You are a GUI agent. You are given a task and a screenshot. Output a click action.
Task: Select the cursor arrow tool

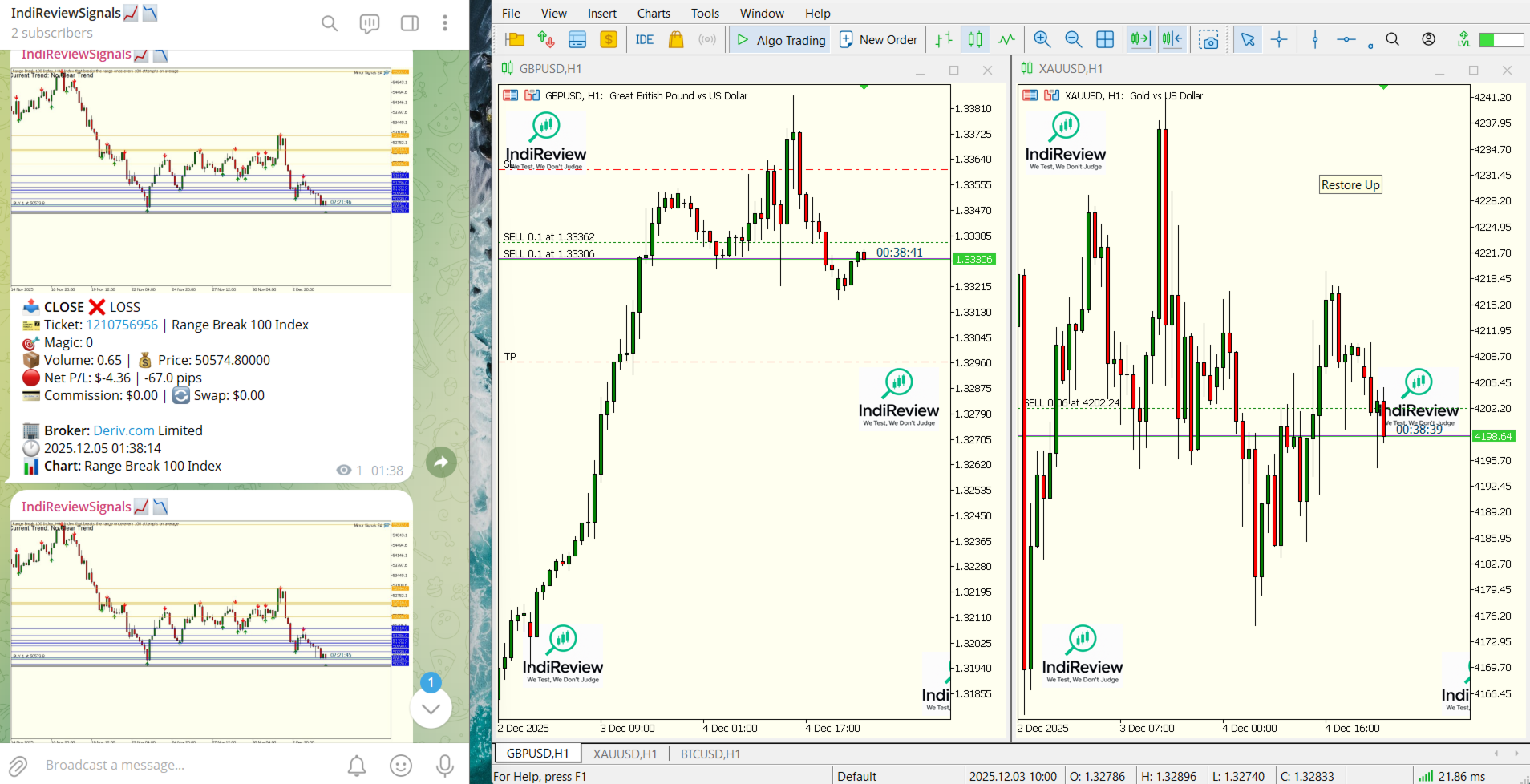(x=1248, y=39)
